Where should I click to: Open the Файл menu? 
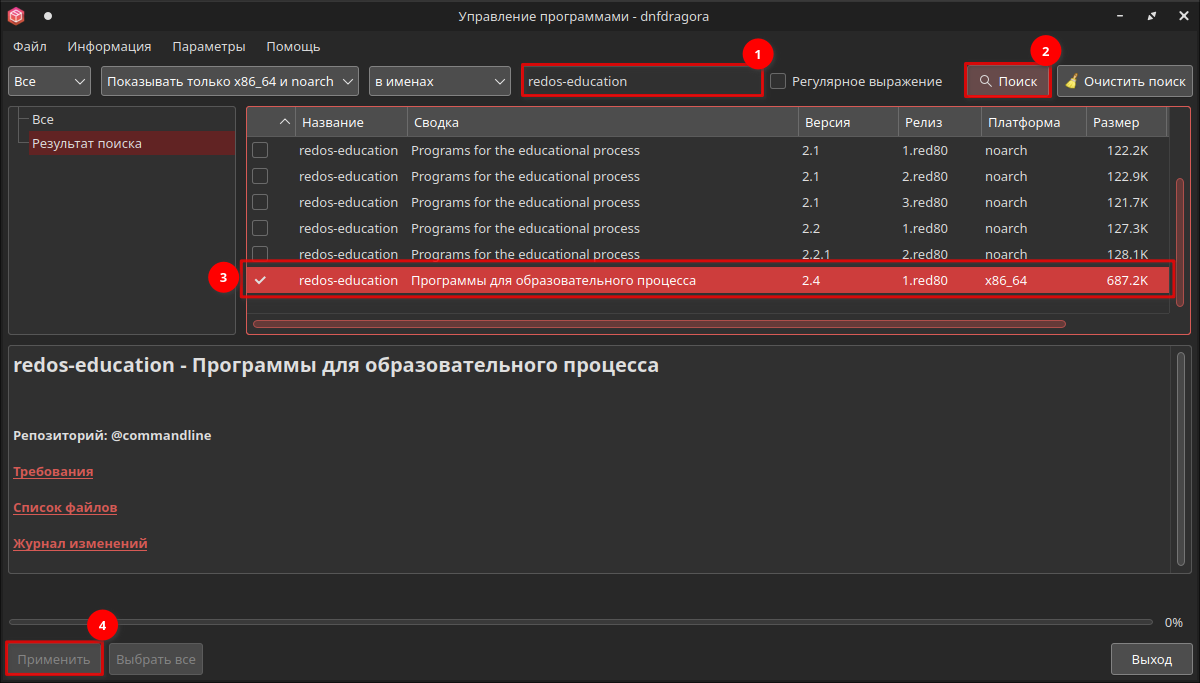tap(30, 46)
